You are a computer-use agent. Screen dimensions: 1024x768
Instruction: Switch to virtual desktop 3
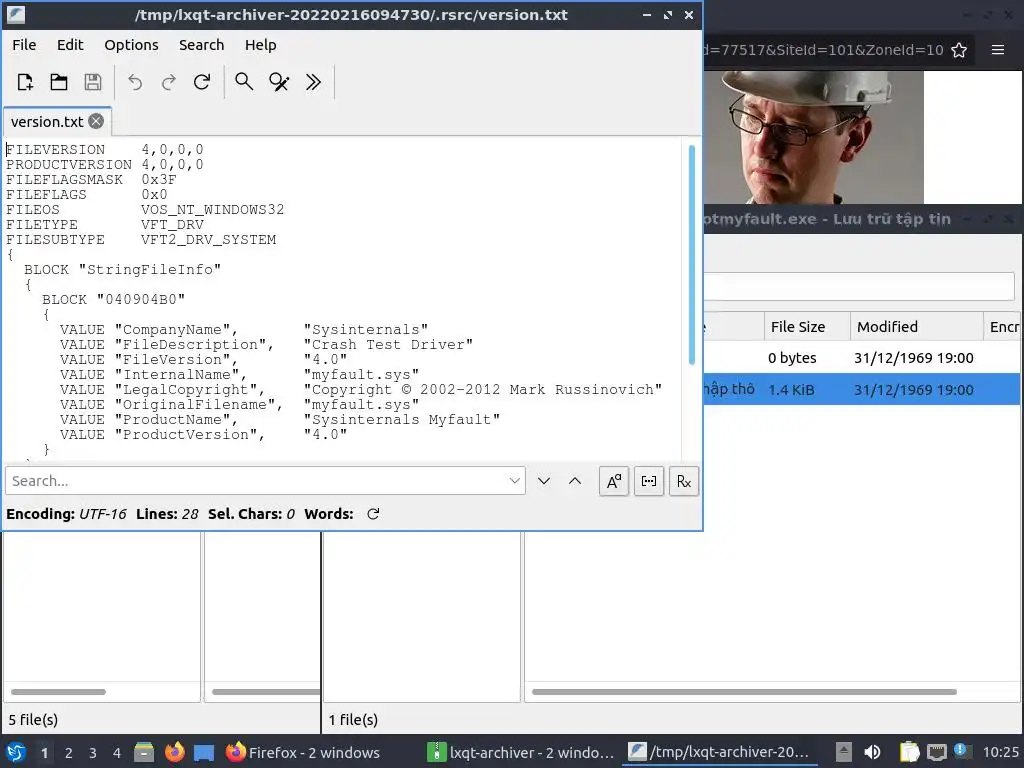point(93,753)
